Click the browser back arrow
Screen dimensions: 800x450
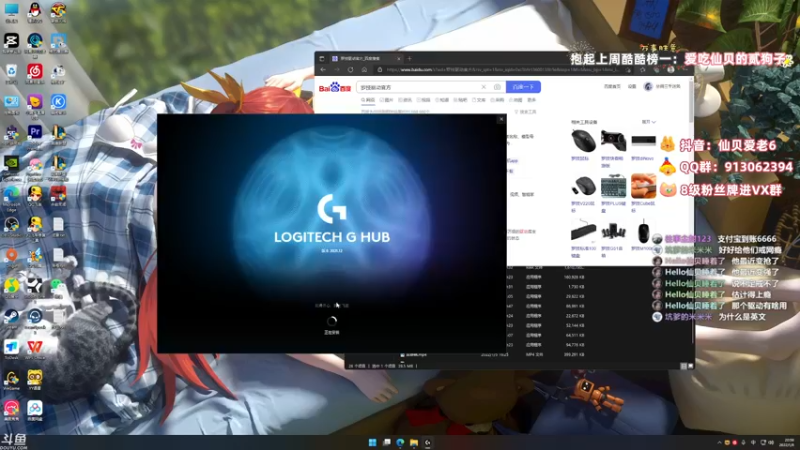tap(323, 69)
